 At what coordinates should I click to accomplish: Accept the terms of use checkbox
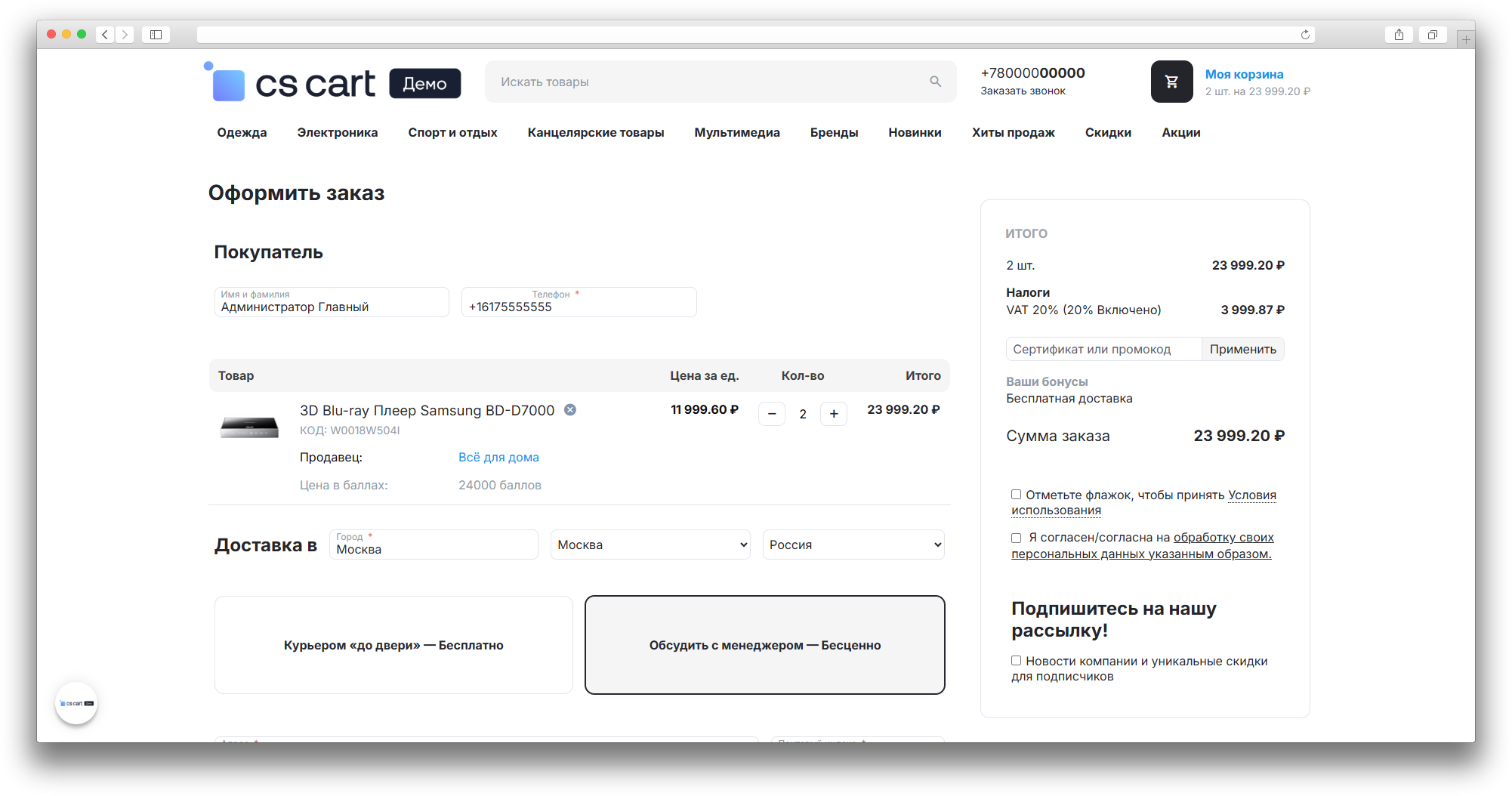pos(1016,495)
